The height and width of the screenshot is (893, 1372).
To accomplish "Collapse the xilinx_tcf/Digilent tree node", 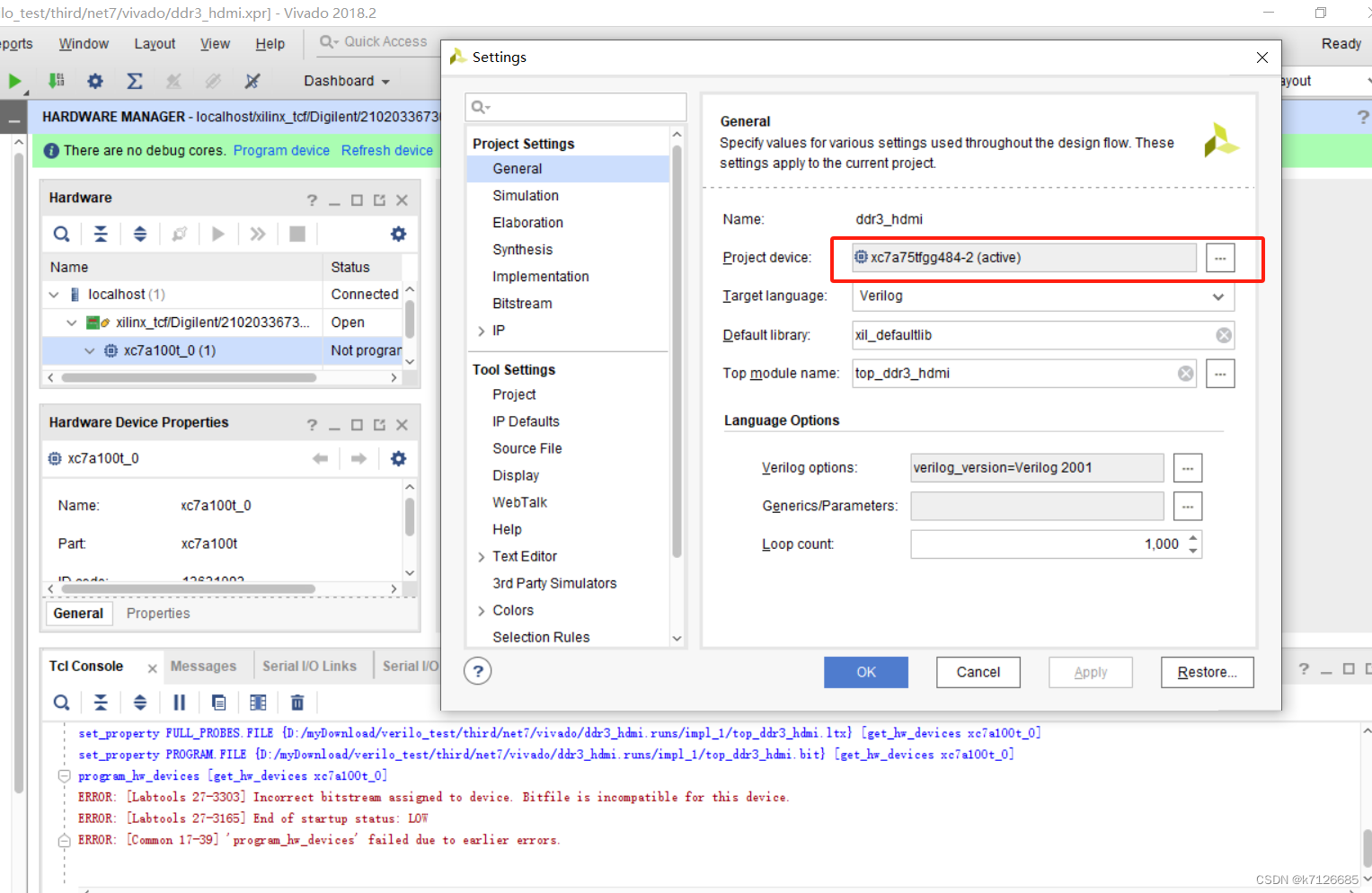I will point(72,323).
